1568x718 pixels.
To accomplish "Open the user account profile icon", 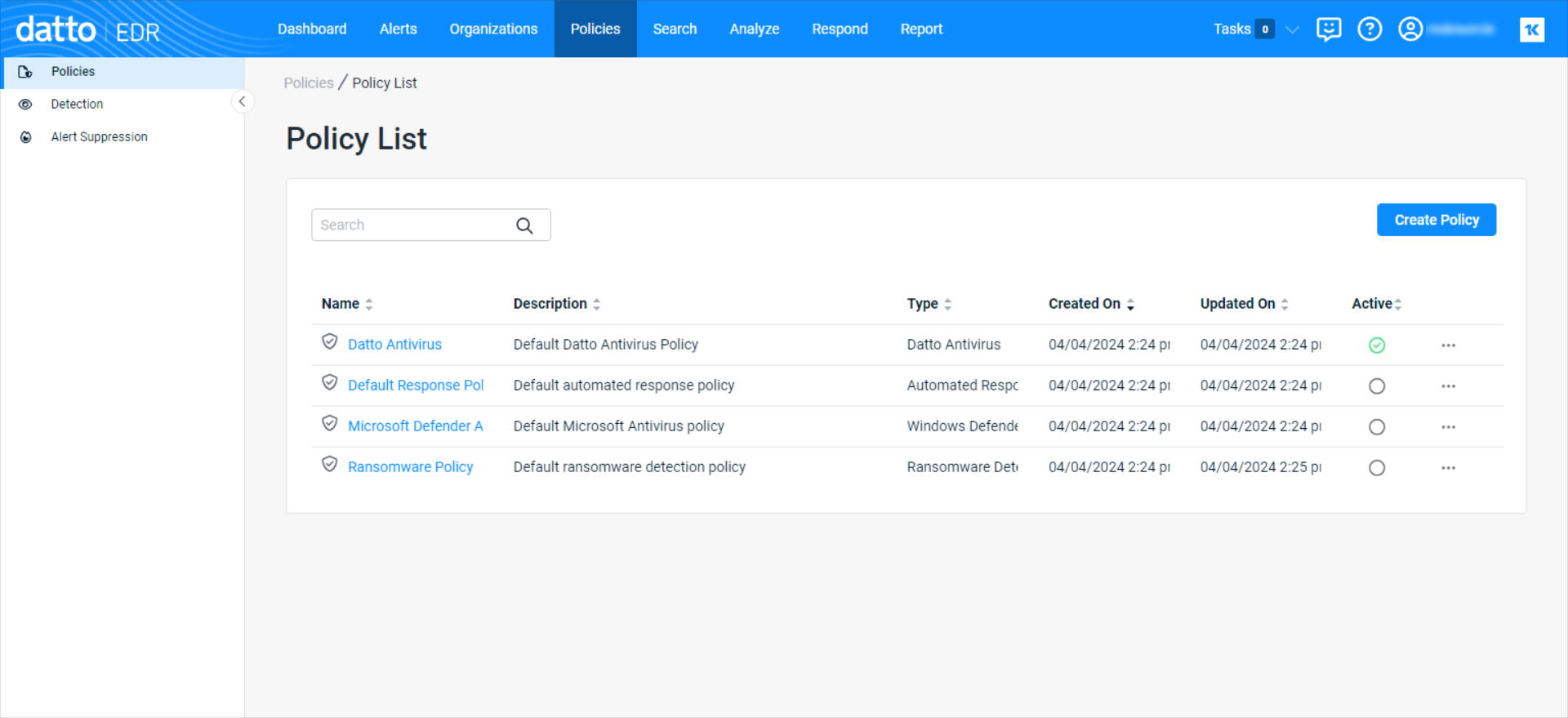I will tap(1410, 29).
